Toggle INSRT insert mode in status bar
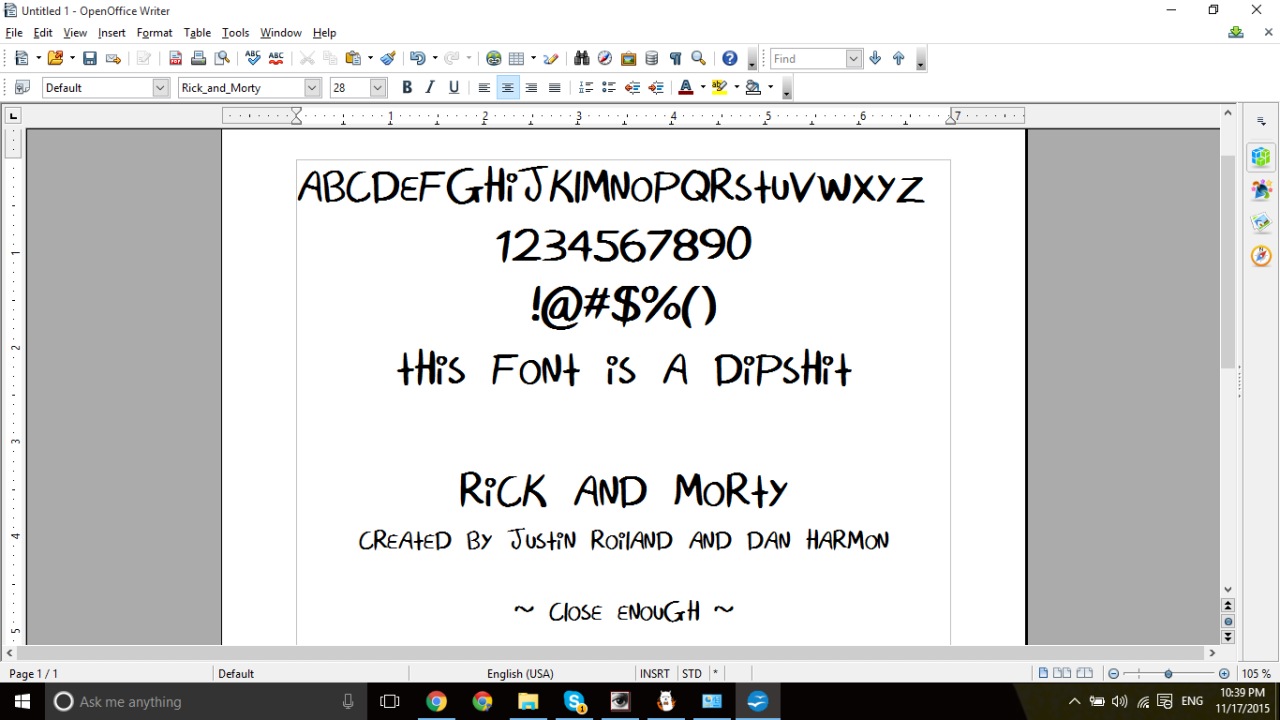The image size is (1280, 720). 655,674
